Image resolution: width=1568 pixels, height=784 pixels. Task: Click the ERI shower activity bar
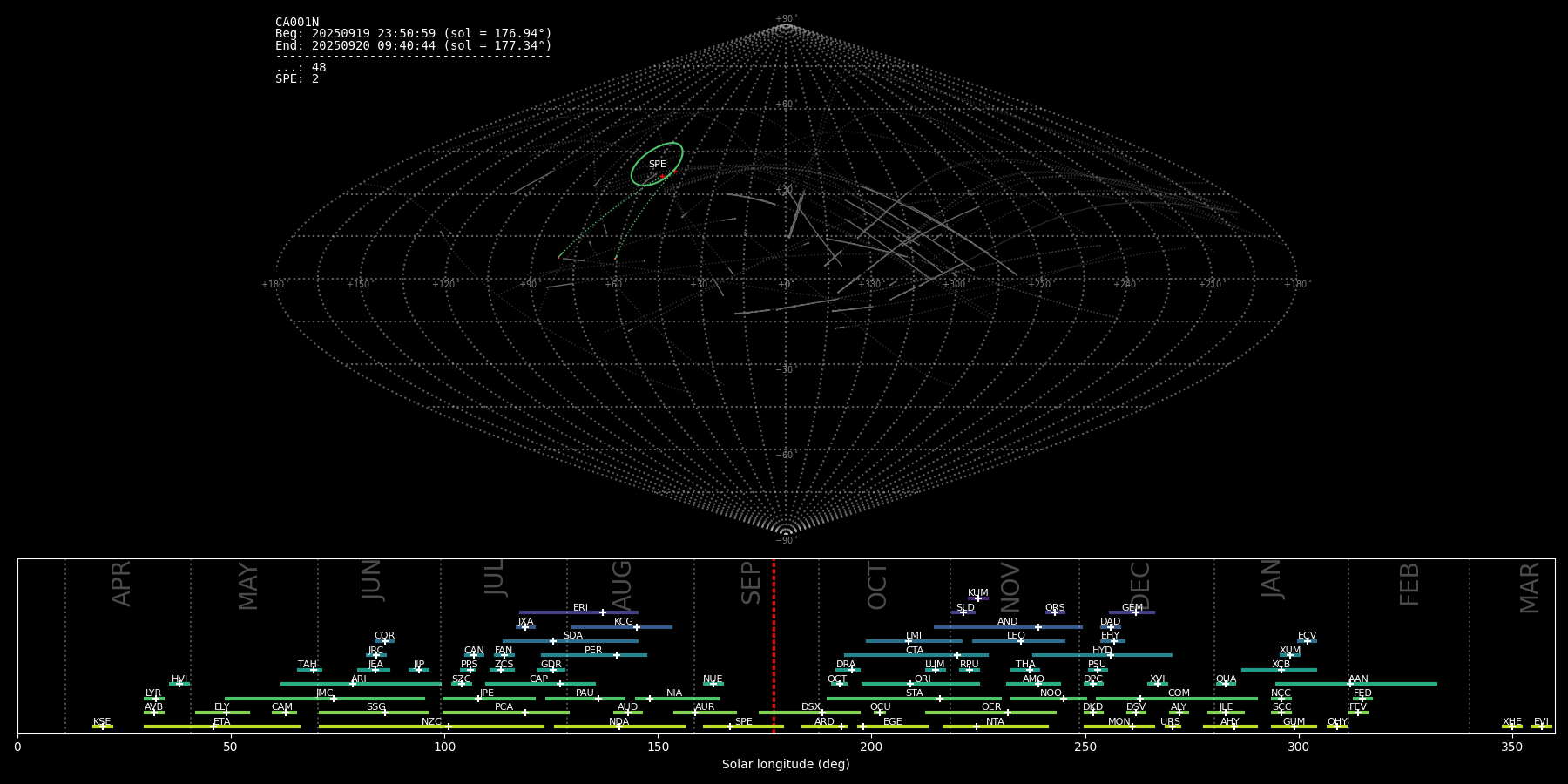(578, 612)
